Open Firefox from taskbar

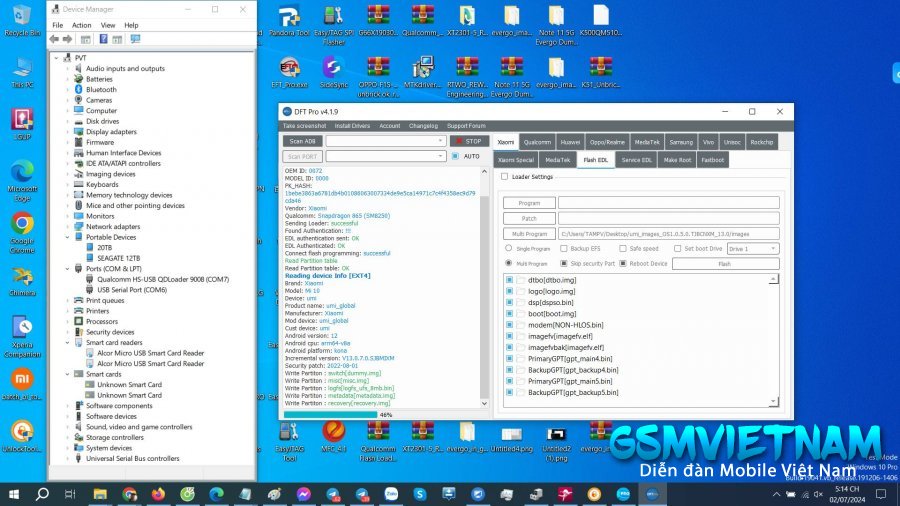tap(158, 494)
